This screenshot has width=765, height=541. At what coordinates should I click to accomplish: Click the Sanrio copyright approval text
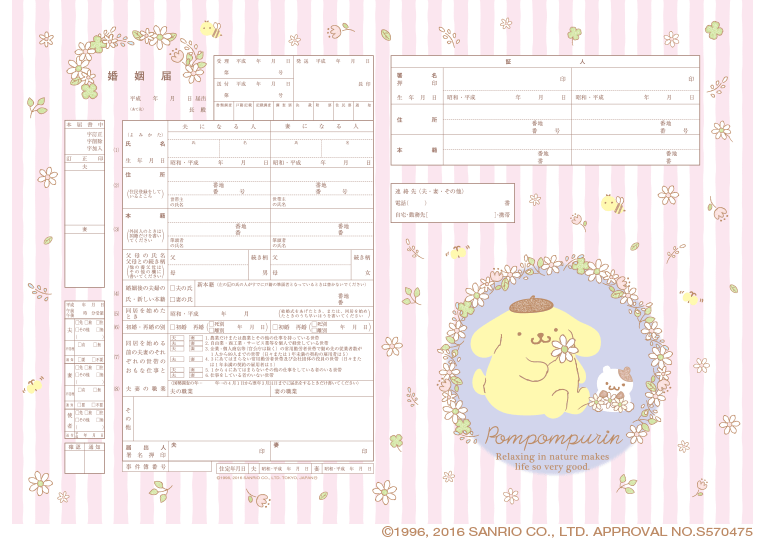pos(567,531)
